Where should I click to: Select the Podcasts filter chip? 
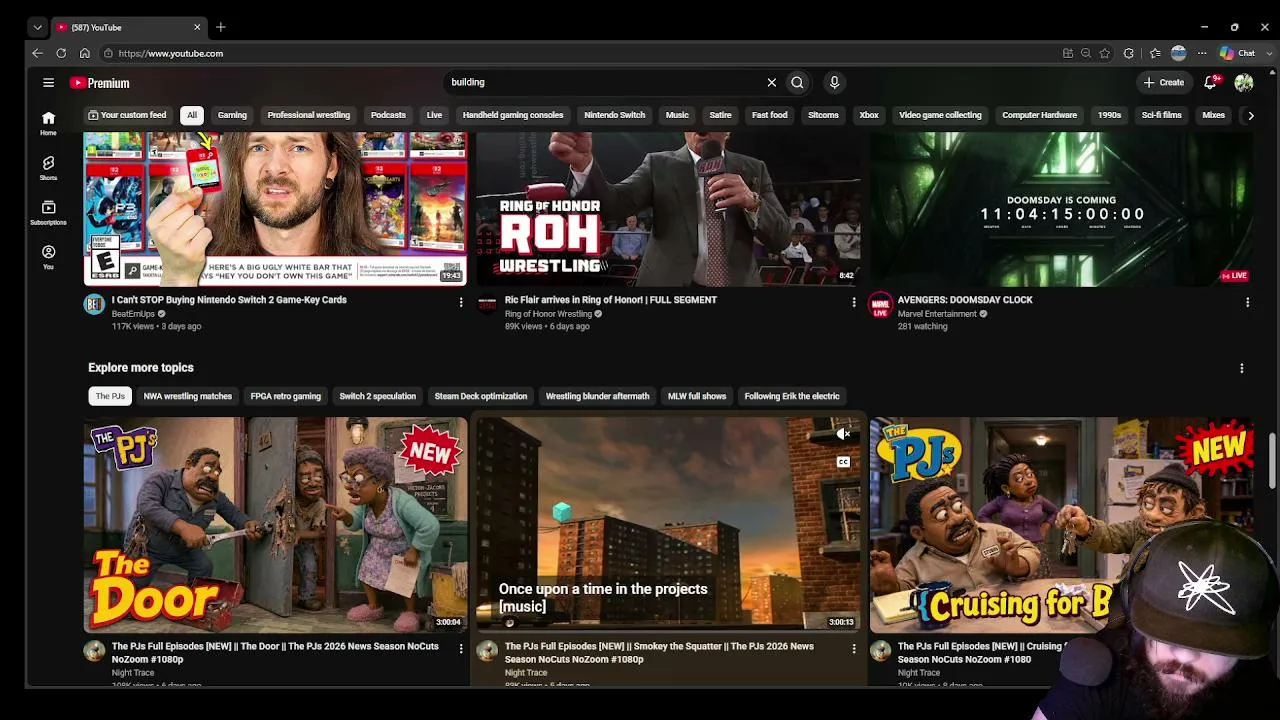point(388,115)
